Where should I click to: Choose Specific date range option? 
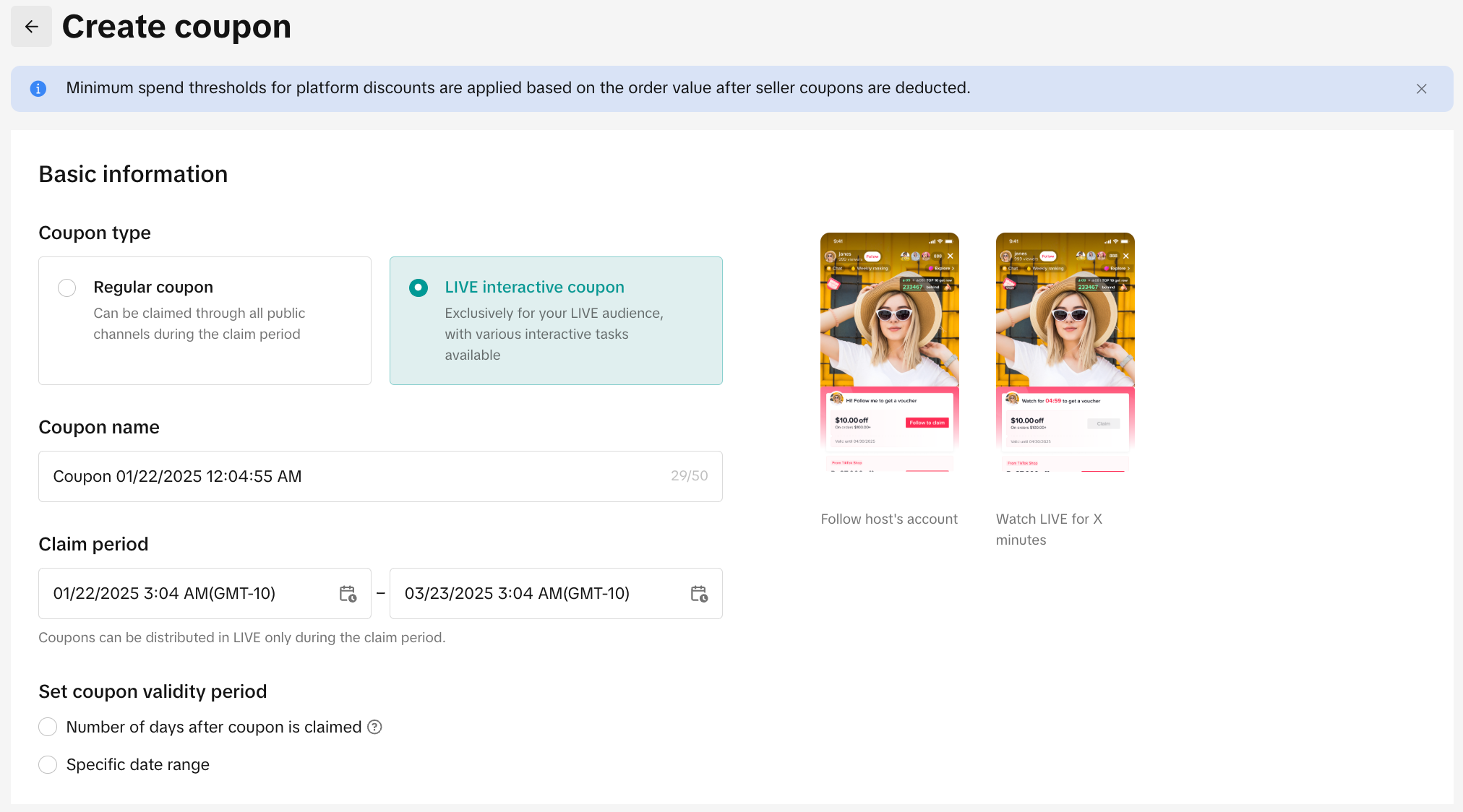tap(48, 765)
